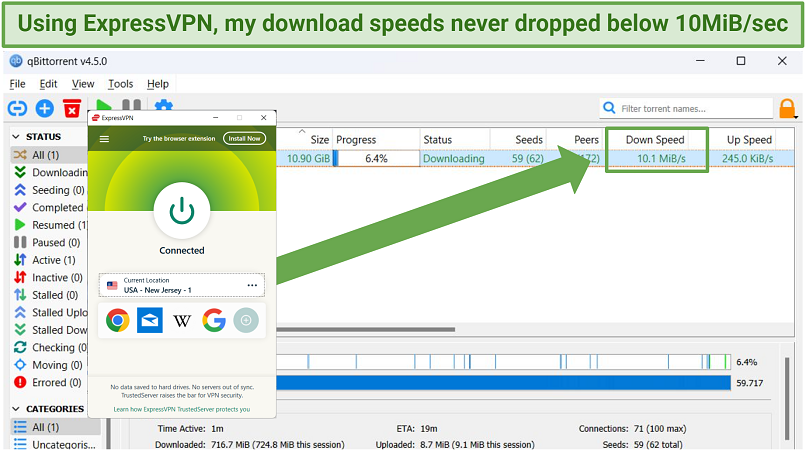Screen dimensions: 806x452
Task: Add a new shortcut in ExpressVPN
Action: click(x=246, y=320)
